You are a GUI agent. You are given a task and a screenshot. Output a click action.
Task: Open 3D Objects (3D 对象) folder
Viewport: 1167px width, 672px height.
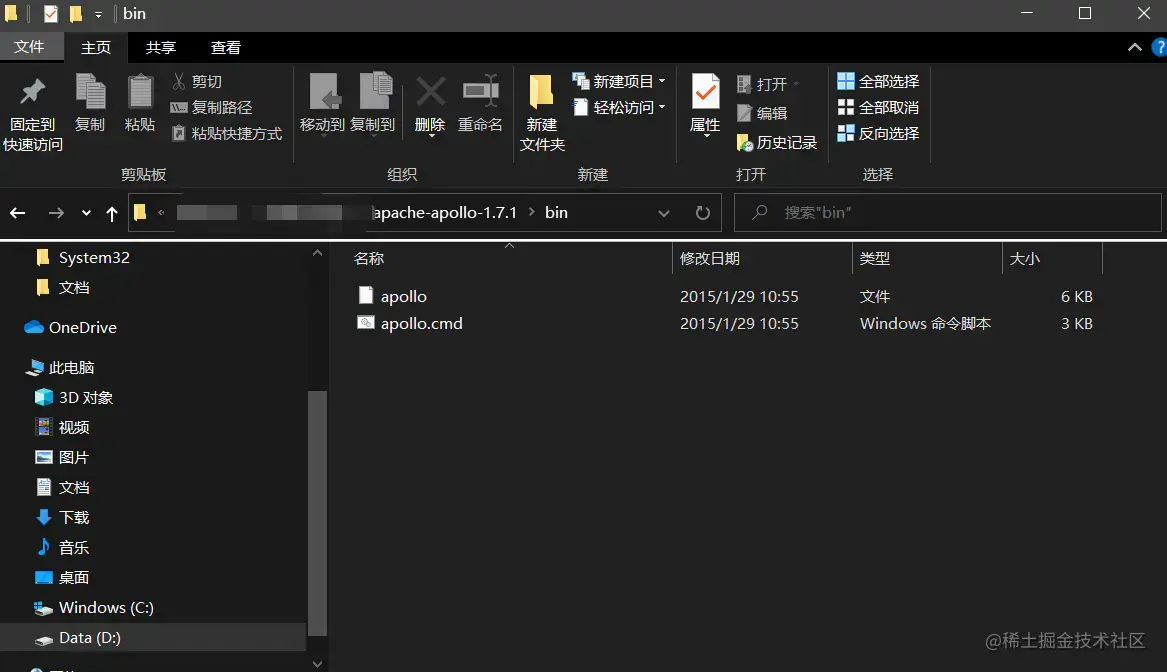pyautogui.click(x=74, y=397)
